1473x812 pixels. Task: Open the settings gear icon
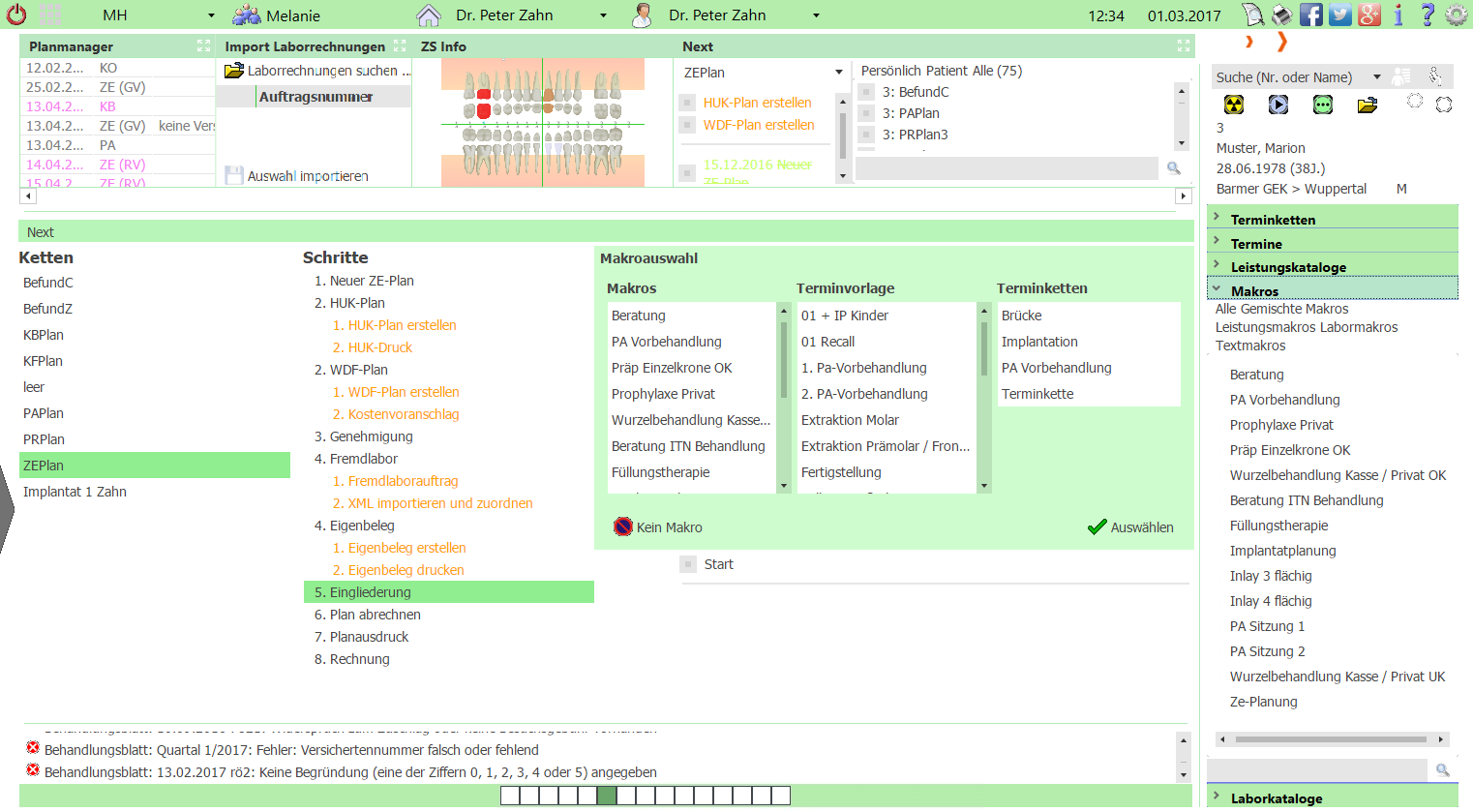(x=1457, y=15)
